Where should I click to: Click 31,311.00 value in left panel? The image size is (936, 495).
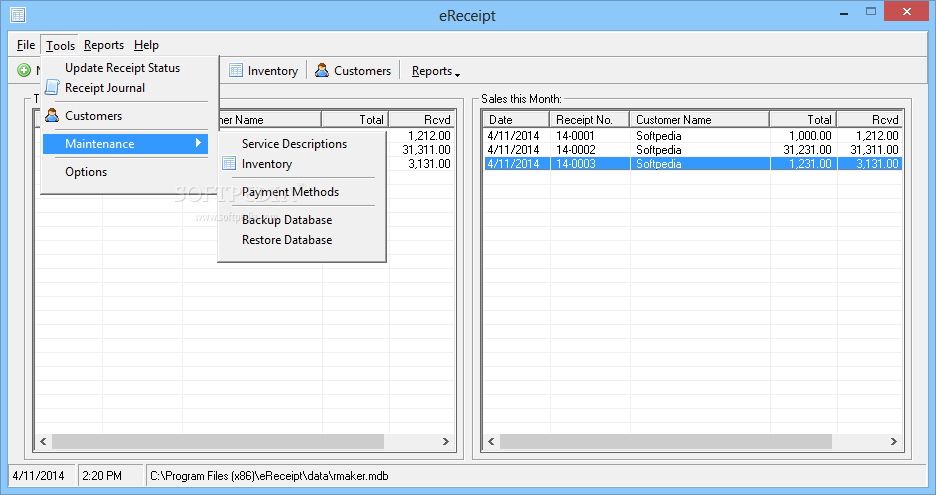tap(426, 150)
